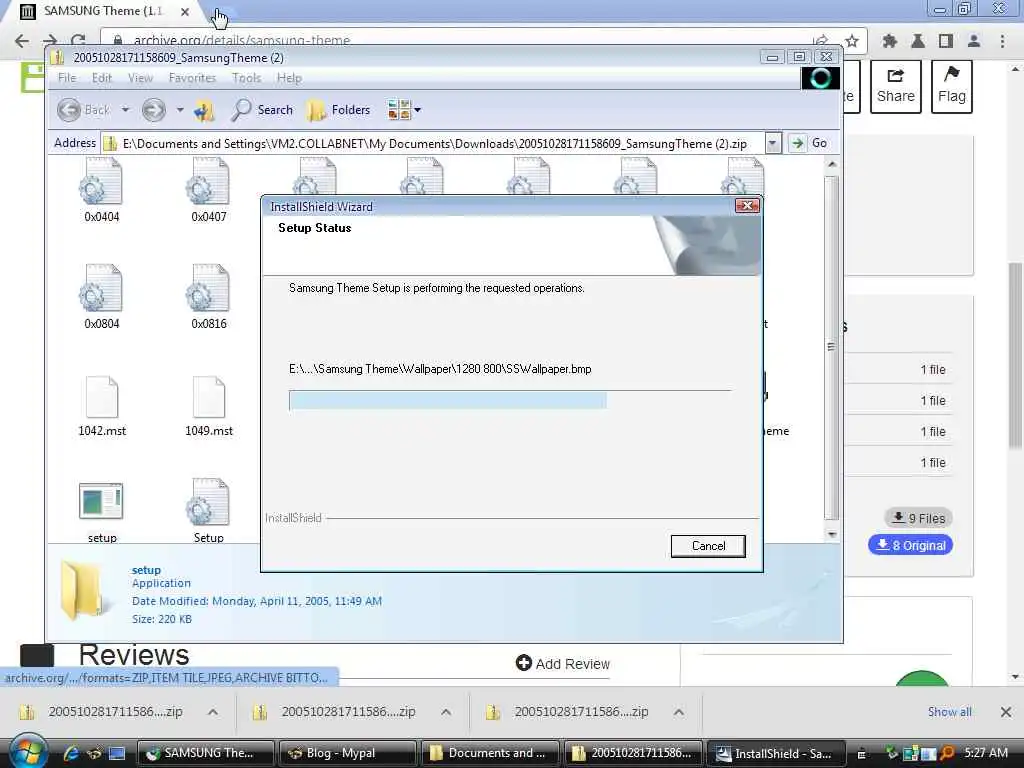Toggle the browser side panel icon

click(x=946, y=41)
